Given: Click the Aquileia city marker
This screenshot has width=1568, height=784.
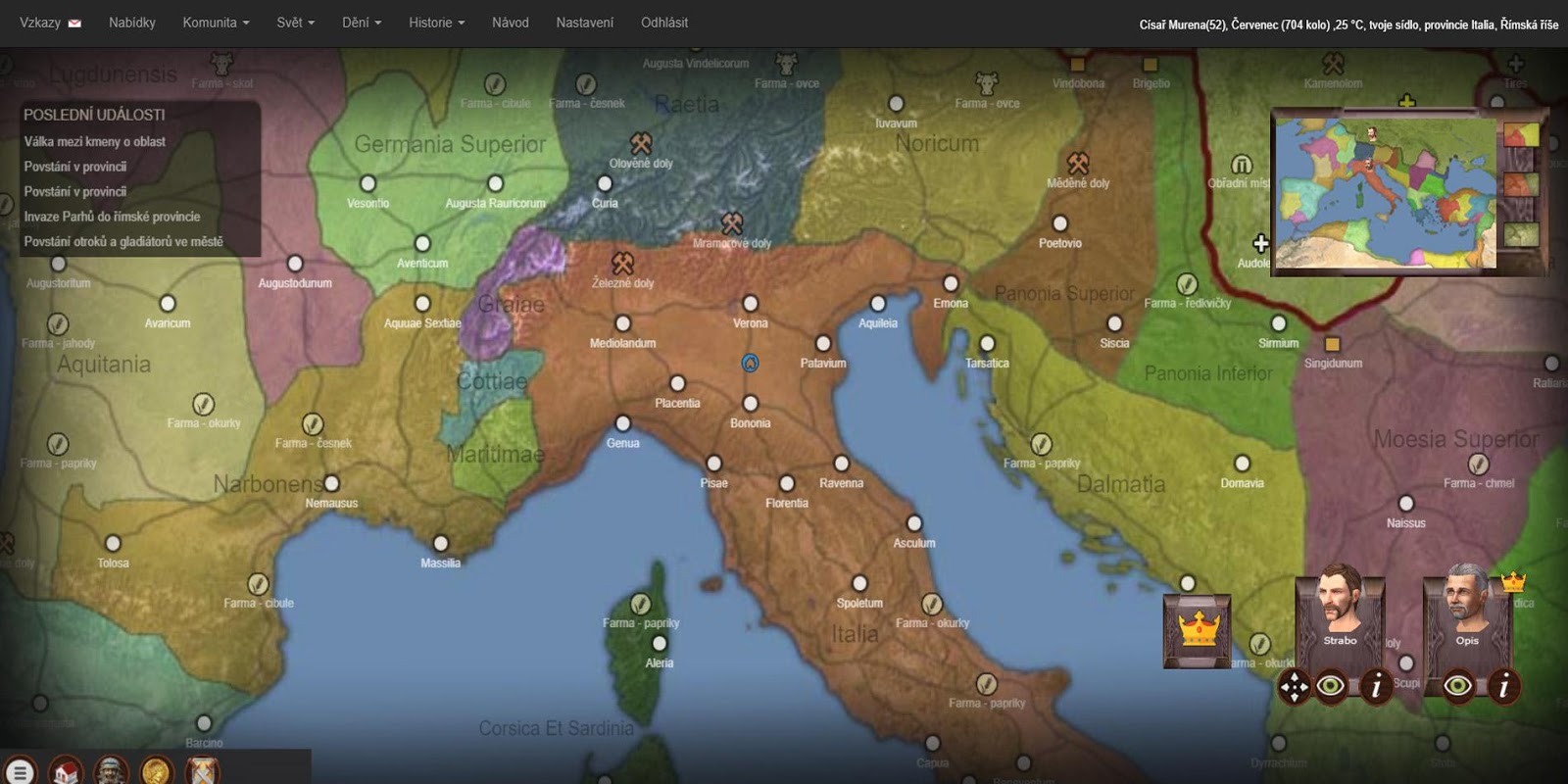Looking at the screenshot, I should coord(877,304).
